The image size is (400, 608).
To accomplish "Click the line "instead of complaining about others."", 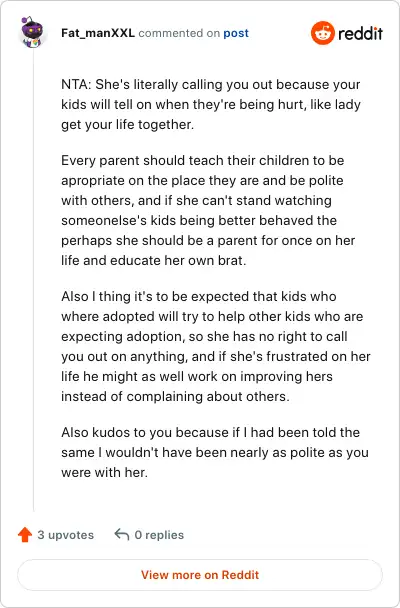I will click(175, 396).
